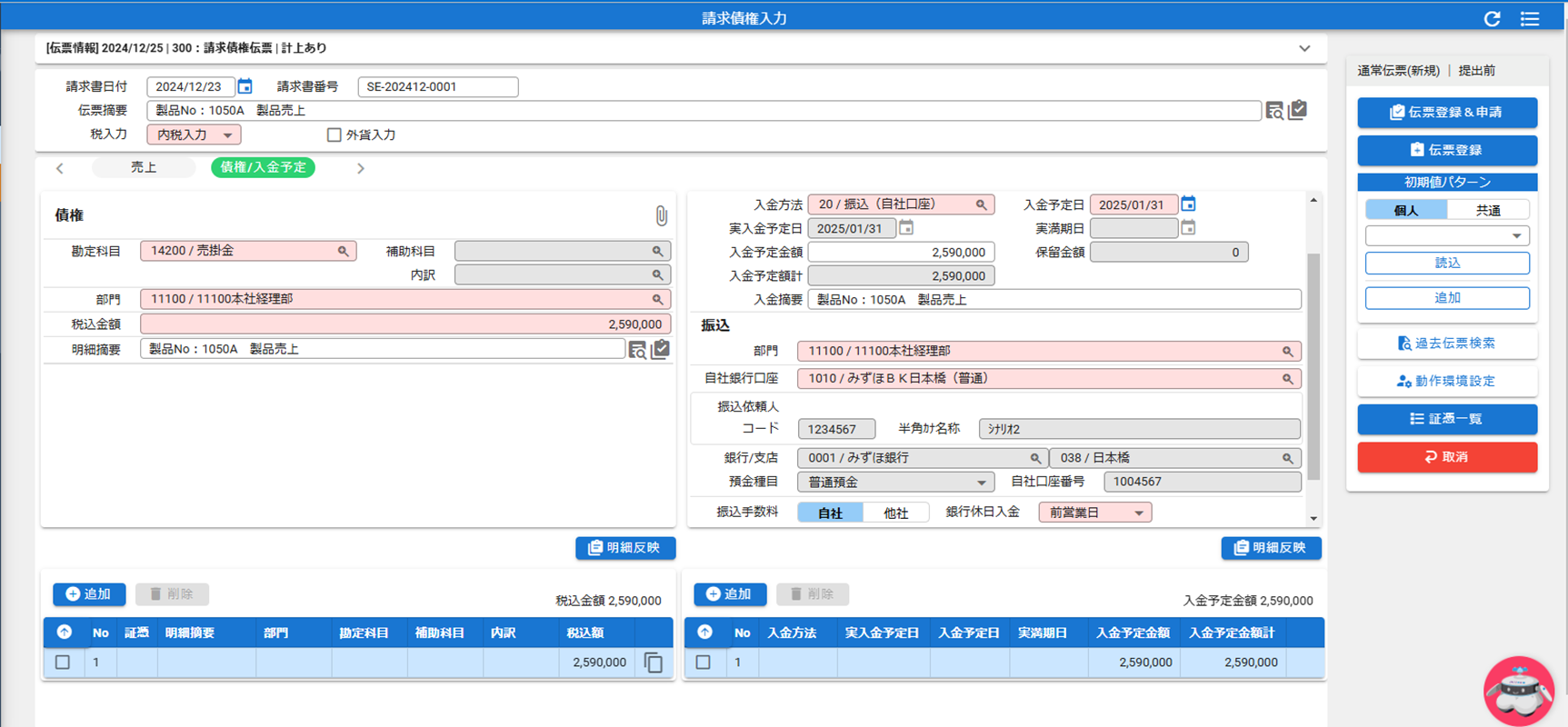Click the 請求書番号 input field
Viewport: 1568px width, 727px height.
point(438,86)
